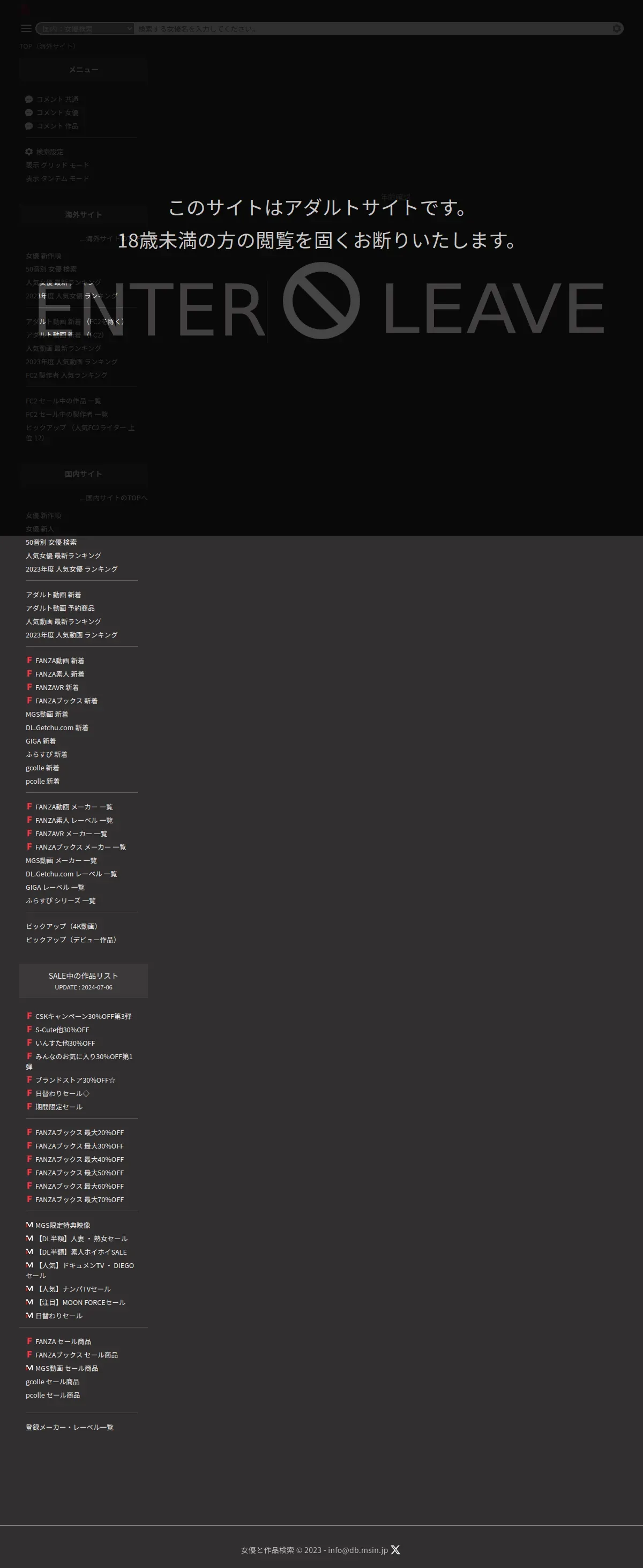
Task: Open pcolle 新着 link
Action: tap(43, 781)
